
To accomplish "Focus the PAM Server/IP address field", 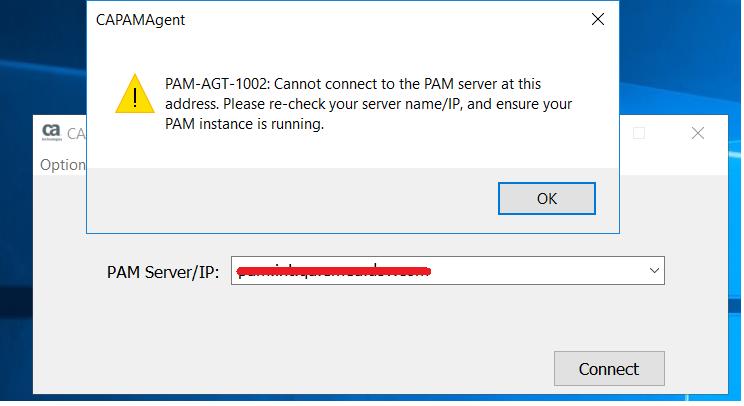I will tap(447, 270).
